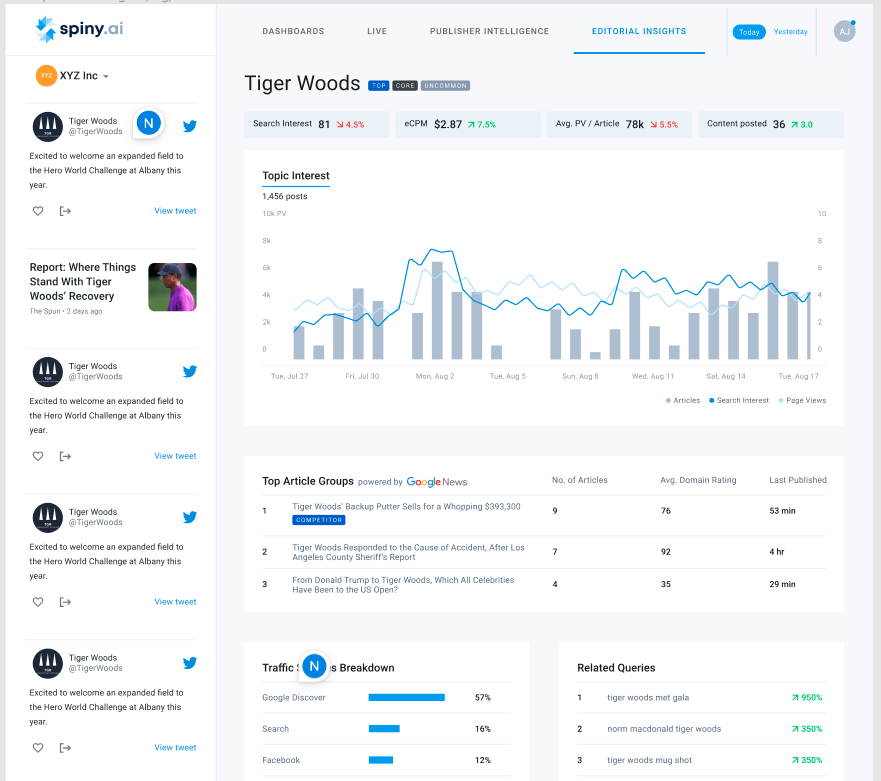The image size is (881, 781).
Task: Share the third tweet with export icon
Action: click(x=65, y=602)
